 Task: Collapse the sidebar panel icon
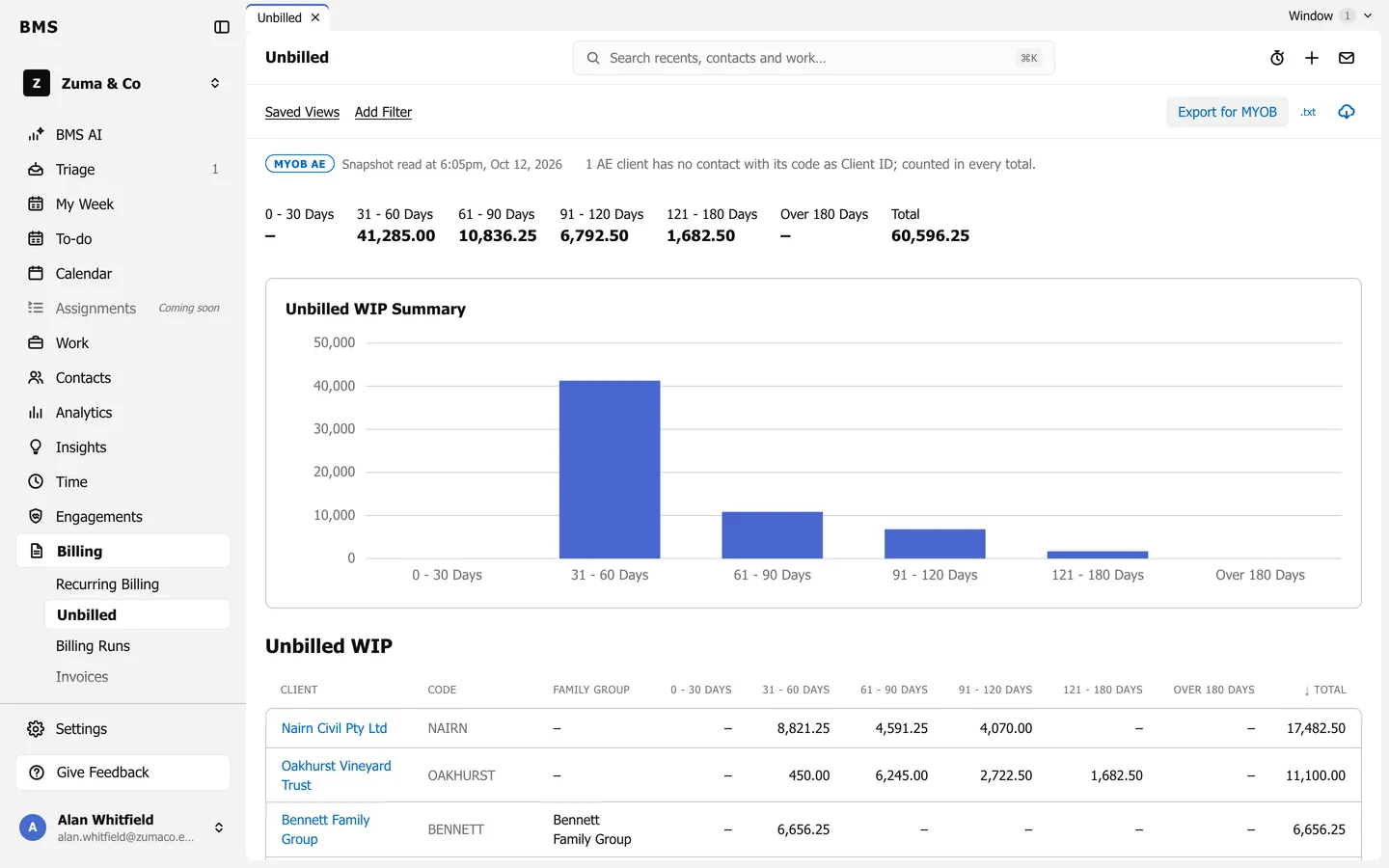pos(222,27)
